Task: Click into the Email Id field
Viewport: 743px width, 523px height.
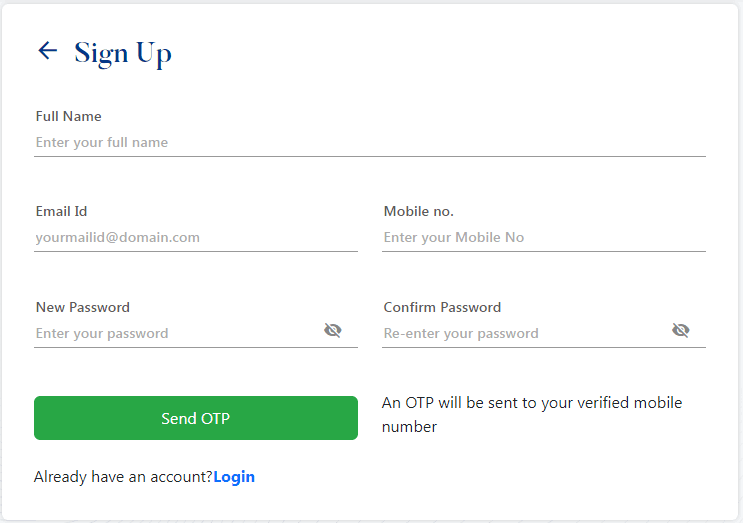Action: 195,238
